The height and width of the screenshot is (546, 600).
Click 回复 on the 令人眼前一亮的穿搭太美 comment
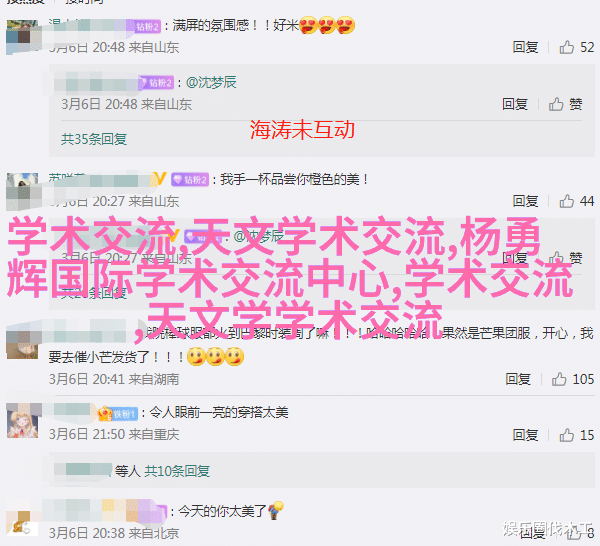[x=525, y=435]
